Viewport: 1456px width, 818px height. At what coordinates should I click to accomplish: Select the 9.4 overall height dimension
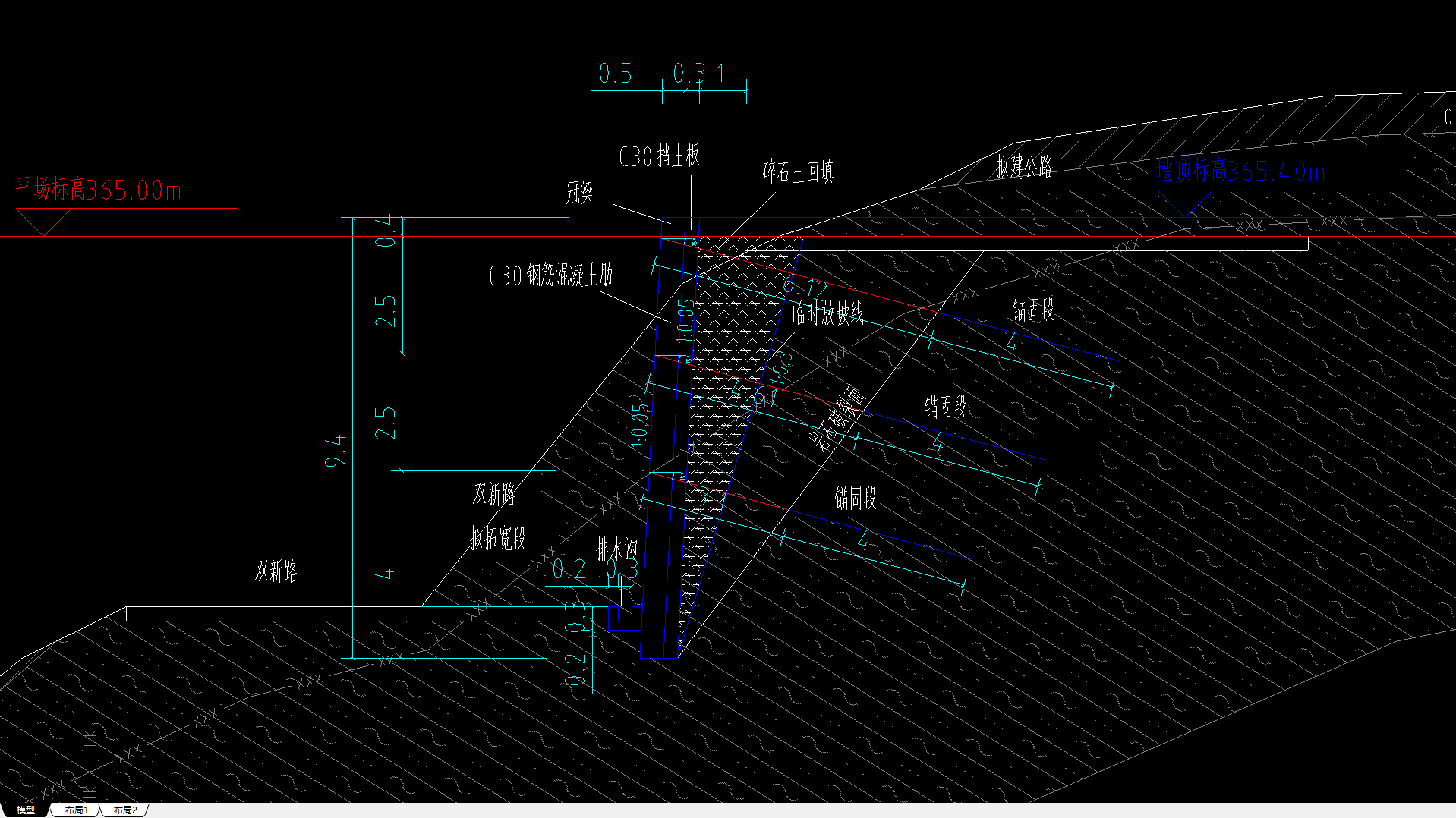[x=335, y=451]
